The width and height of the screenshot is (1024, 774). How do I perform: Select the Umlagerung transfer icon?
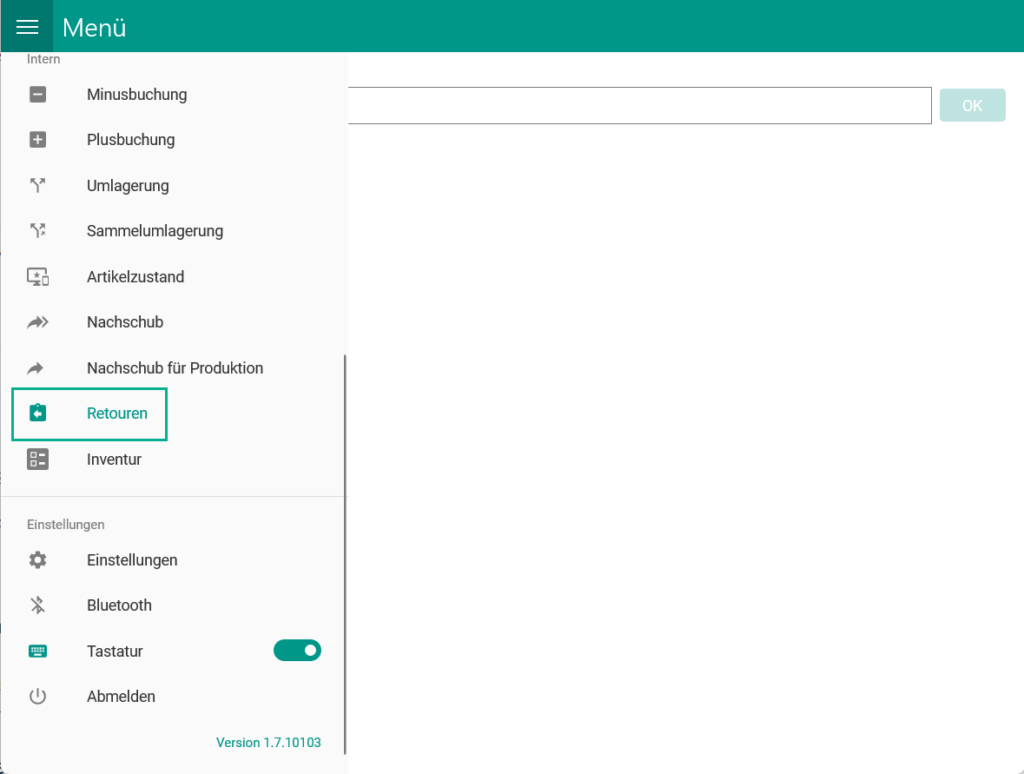coord(37,185)
